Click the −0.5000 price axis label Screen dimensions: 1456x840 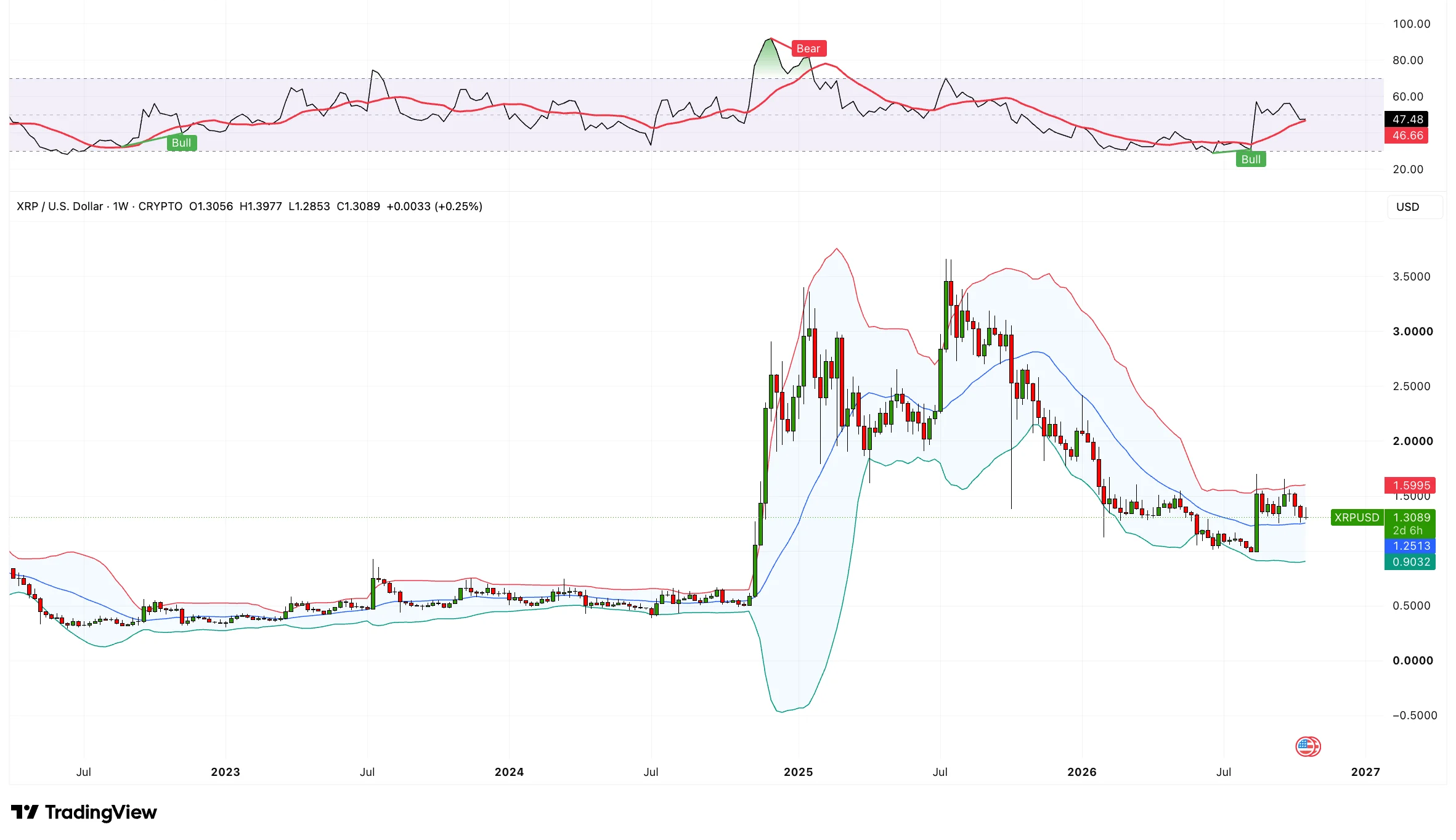click(1415, 716)
